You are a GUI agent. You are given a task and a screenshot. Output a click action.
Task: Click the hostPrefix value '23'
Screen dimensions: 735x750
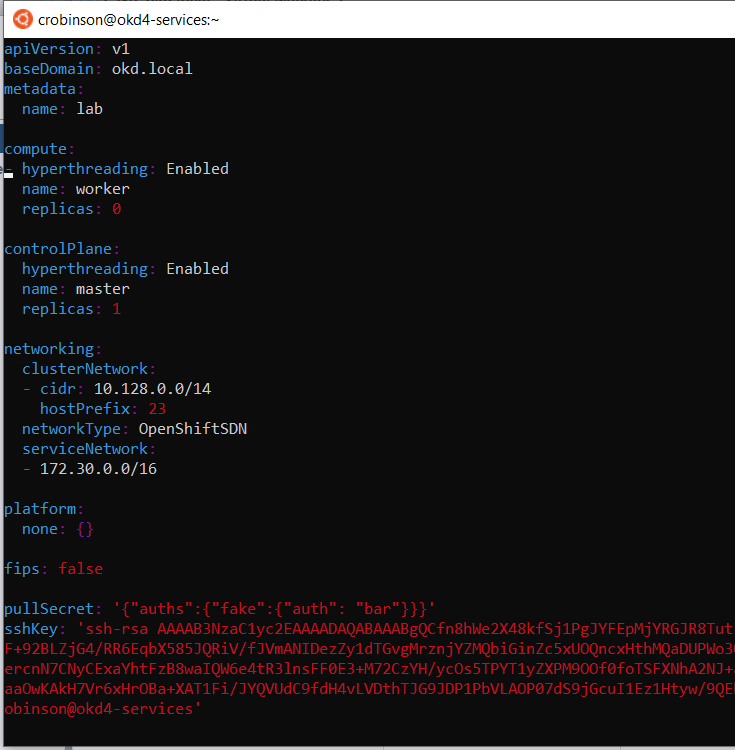(x=157, y=409)
